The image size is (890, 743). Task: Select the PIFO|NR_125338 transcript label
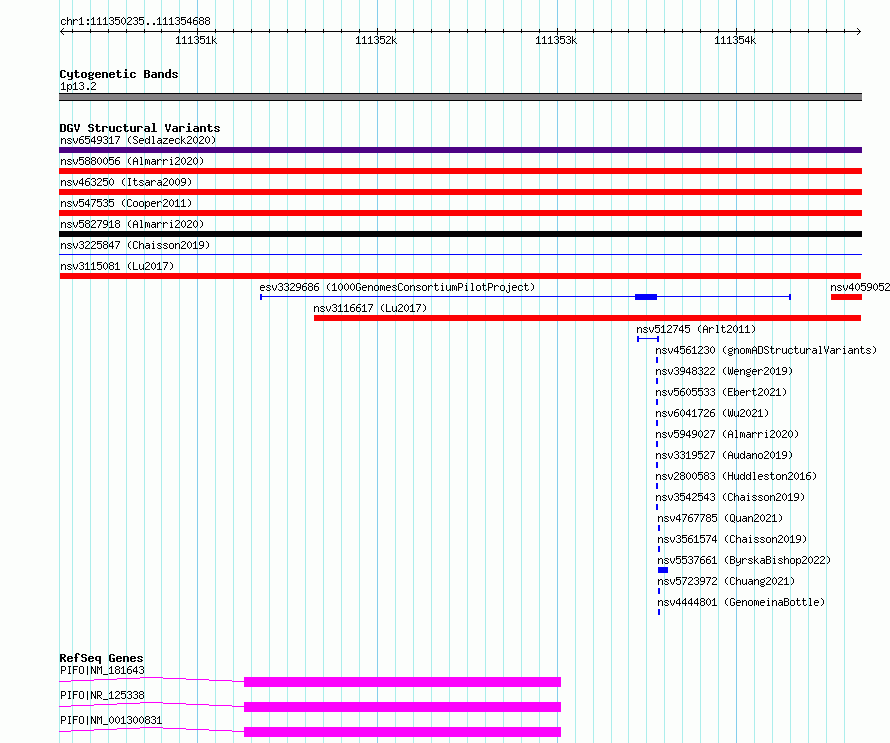tap(102, 695)
